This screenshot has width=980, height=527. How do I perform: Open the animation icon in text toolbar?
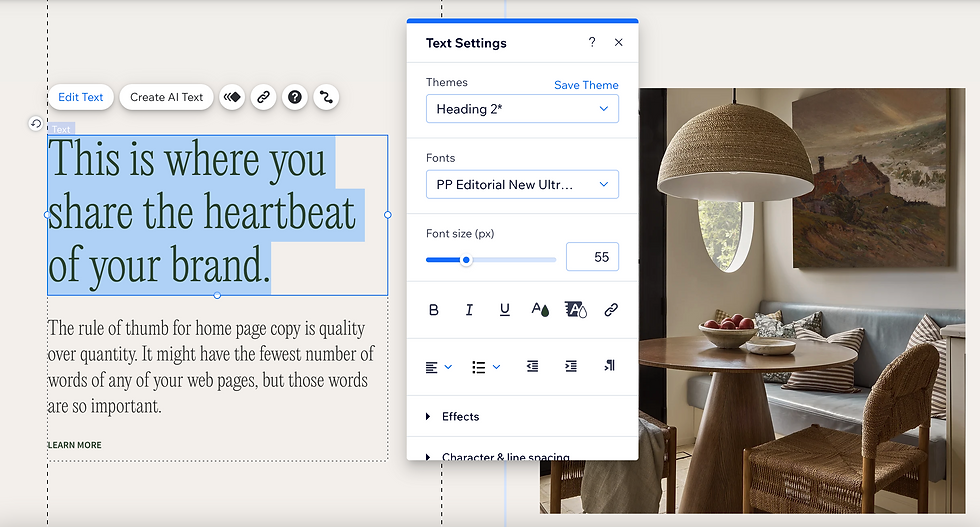(232, 97)
